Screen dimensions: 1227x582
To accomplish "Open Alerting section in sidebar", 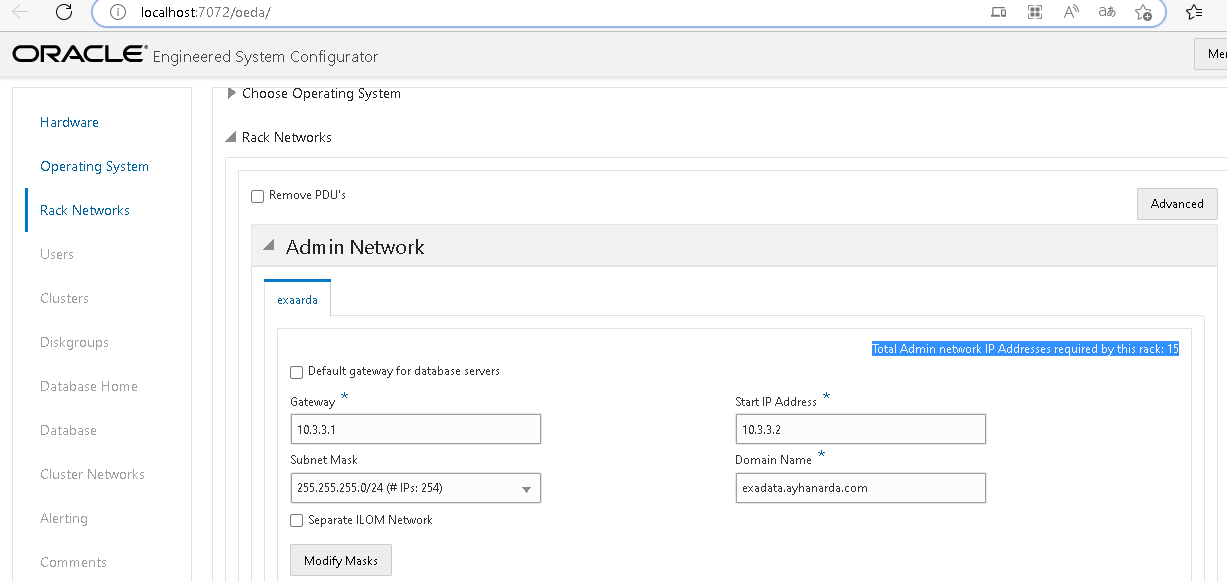I will pos(64,518).
